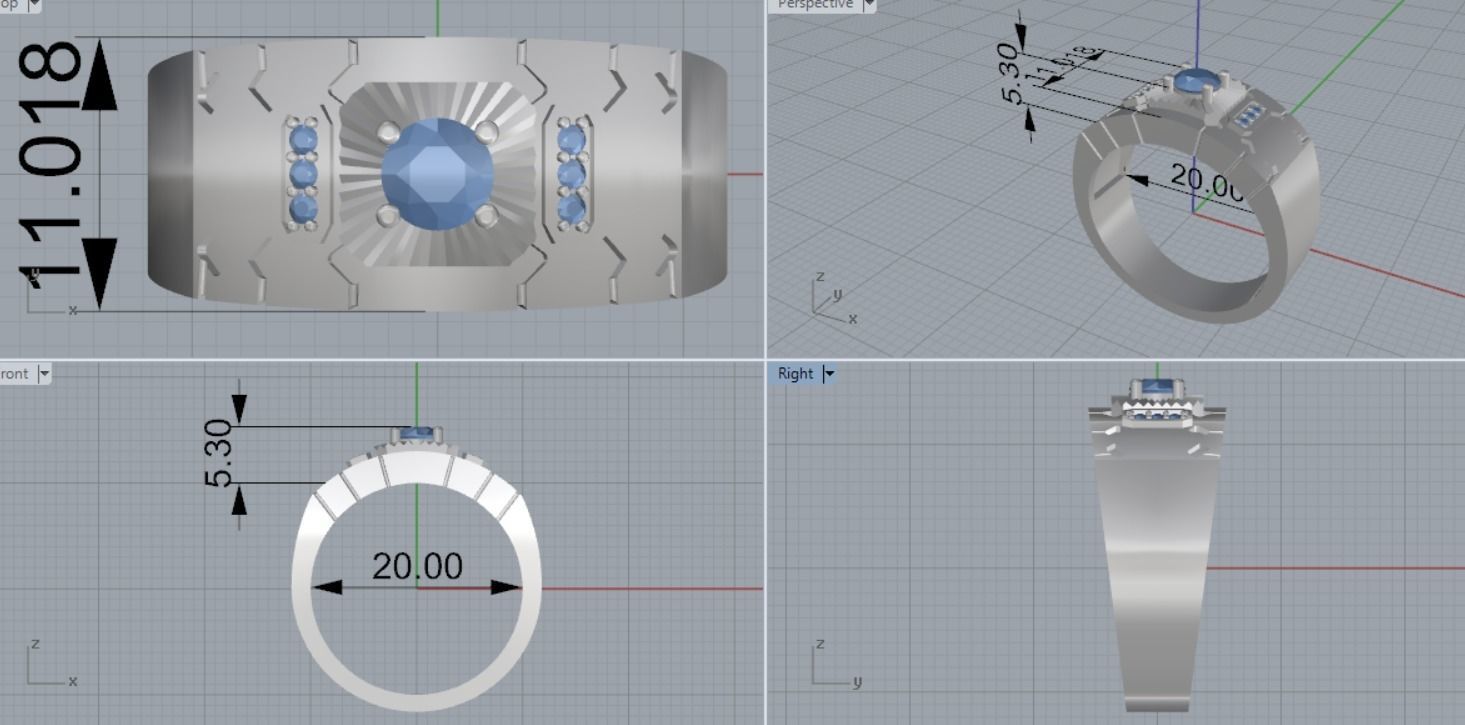Select the 5.30 dimension in Front view
This screenshot has width=1465, height=725.
[219, 453]
